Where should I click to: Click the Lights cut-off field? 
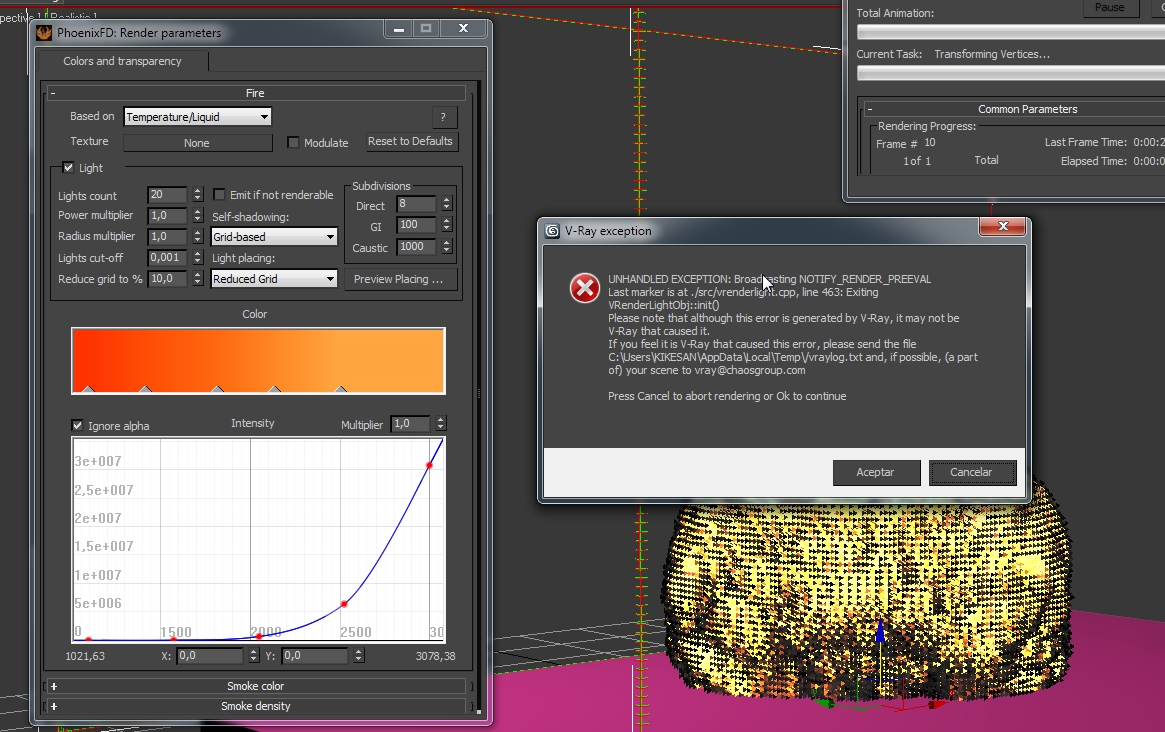167,257
